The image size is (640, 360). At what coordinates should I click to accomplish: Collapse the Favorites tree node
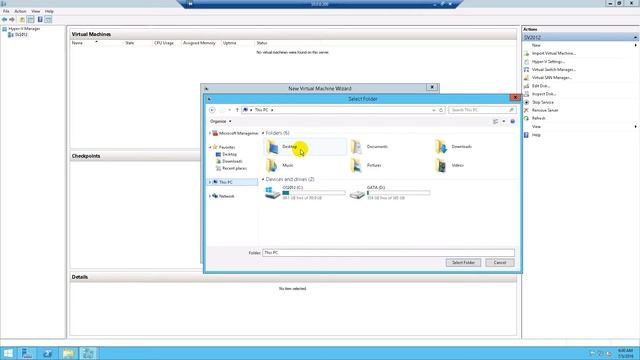(210, 147)
